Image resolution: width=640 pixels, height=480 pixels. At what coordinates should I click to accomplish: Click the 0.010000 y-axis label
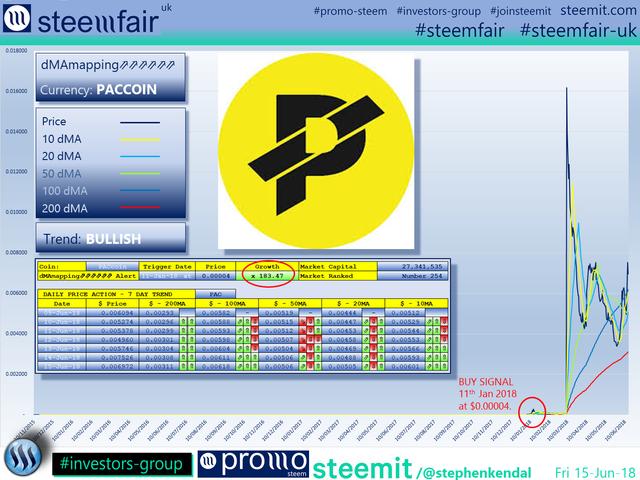16,212
